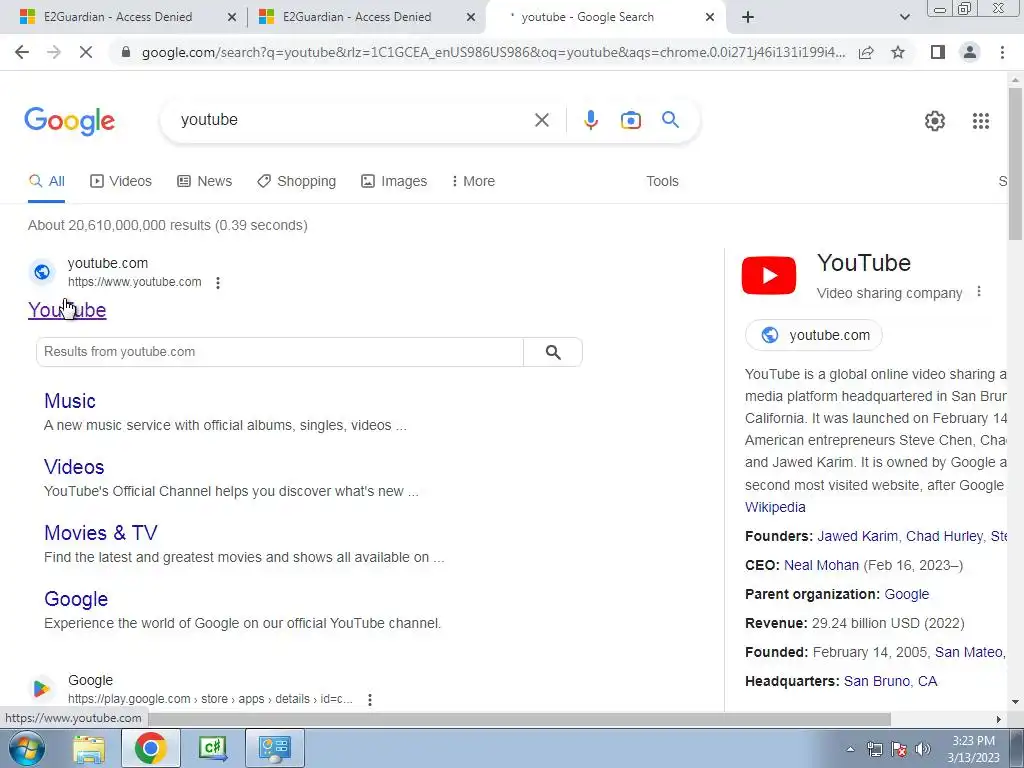The width and height of the screenshot is (1024, 768).
Task: Stop loading the page
Action: [x=86, y=52]
